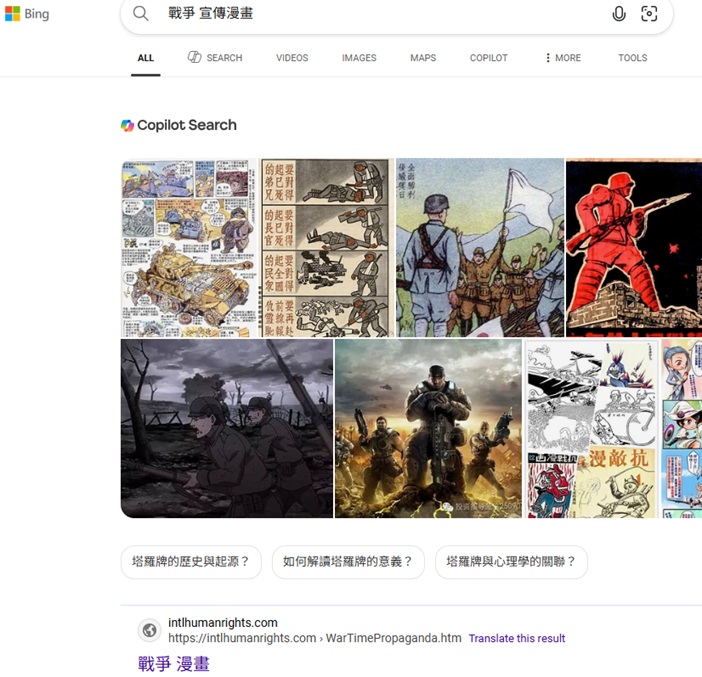
Task: Open visual search camera icon
Action: pos(649,13)
